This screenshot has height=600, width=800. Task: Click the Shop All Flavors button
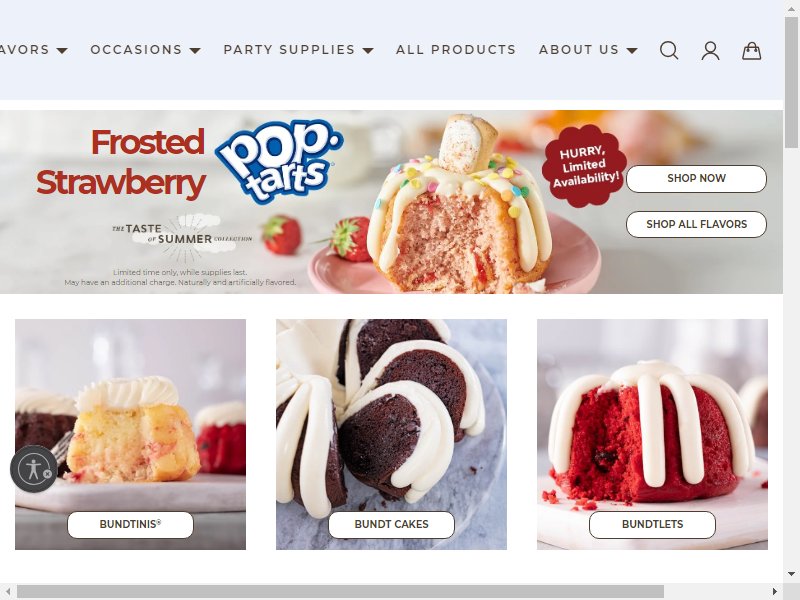point(696,224)
